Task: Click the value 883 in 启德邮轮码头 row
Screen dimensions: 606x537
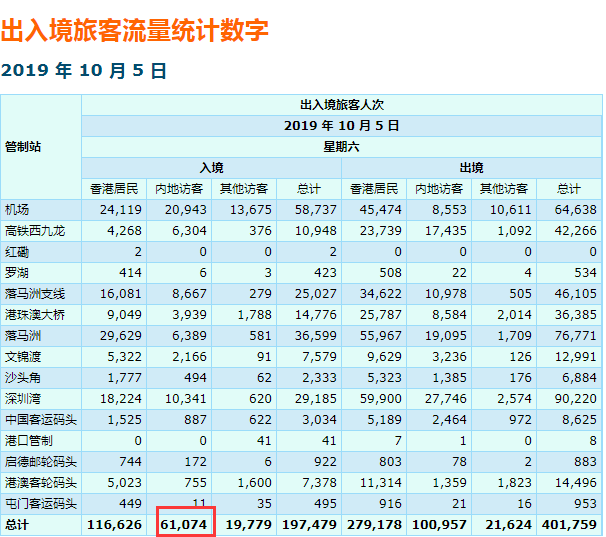Action: [x=585, y=462]
